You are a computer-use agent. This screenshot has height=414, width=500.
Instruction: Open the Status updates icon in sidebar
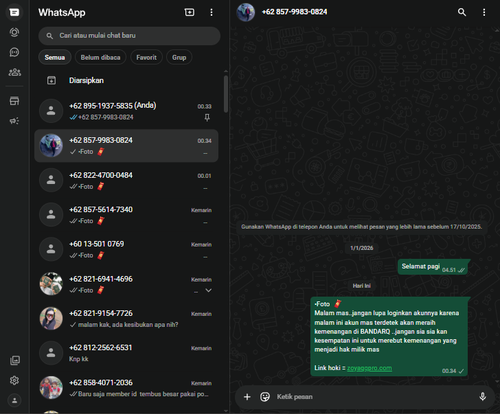point(14,32)
